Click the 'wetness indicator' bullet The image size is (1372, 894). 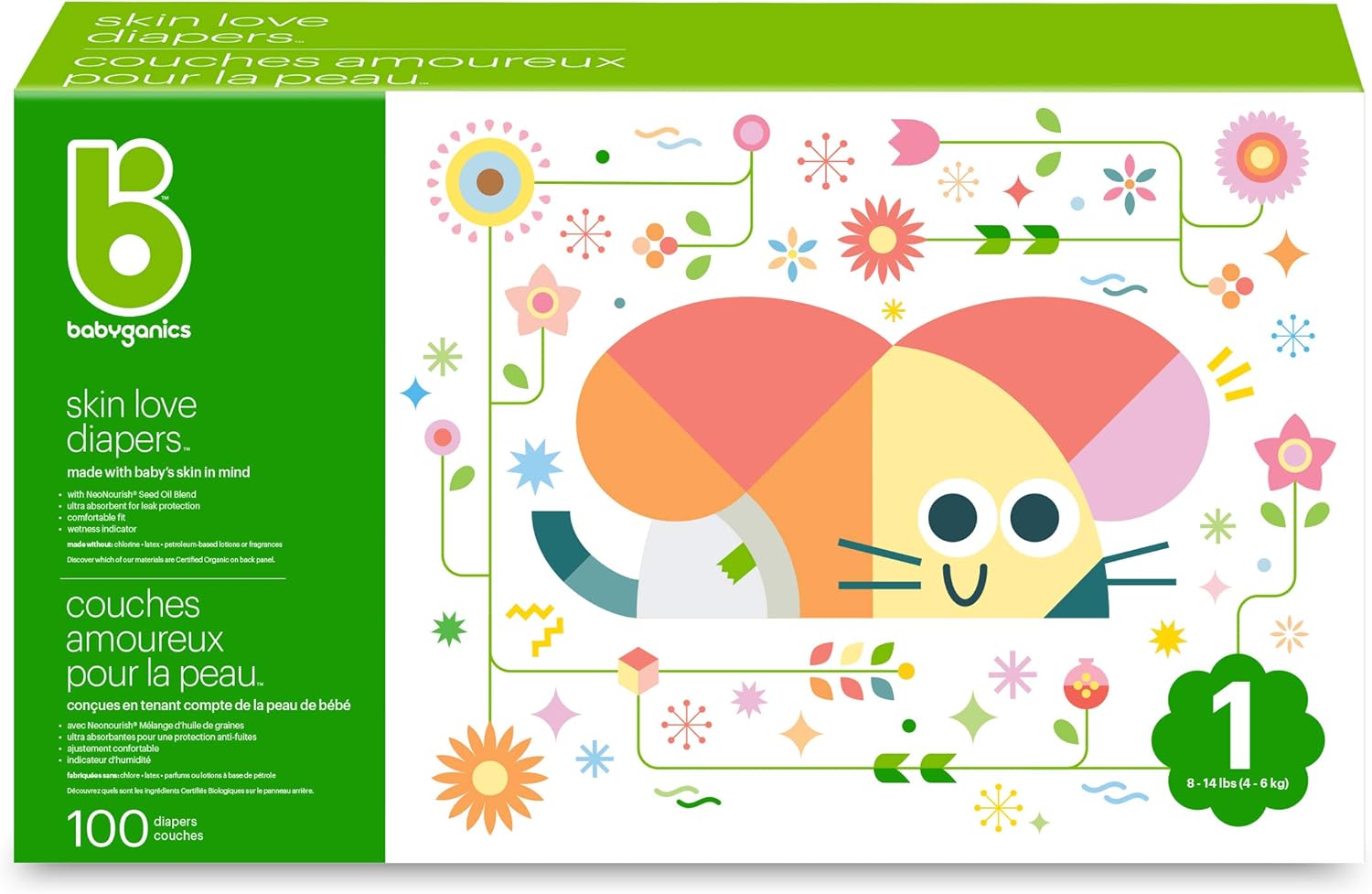102,529
